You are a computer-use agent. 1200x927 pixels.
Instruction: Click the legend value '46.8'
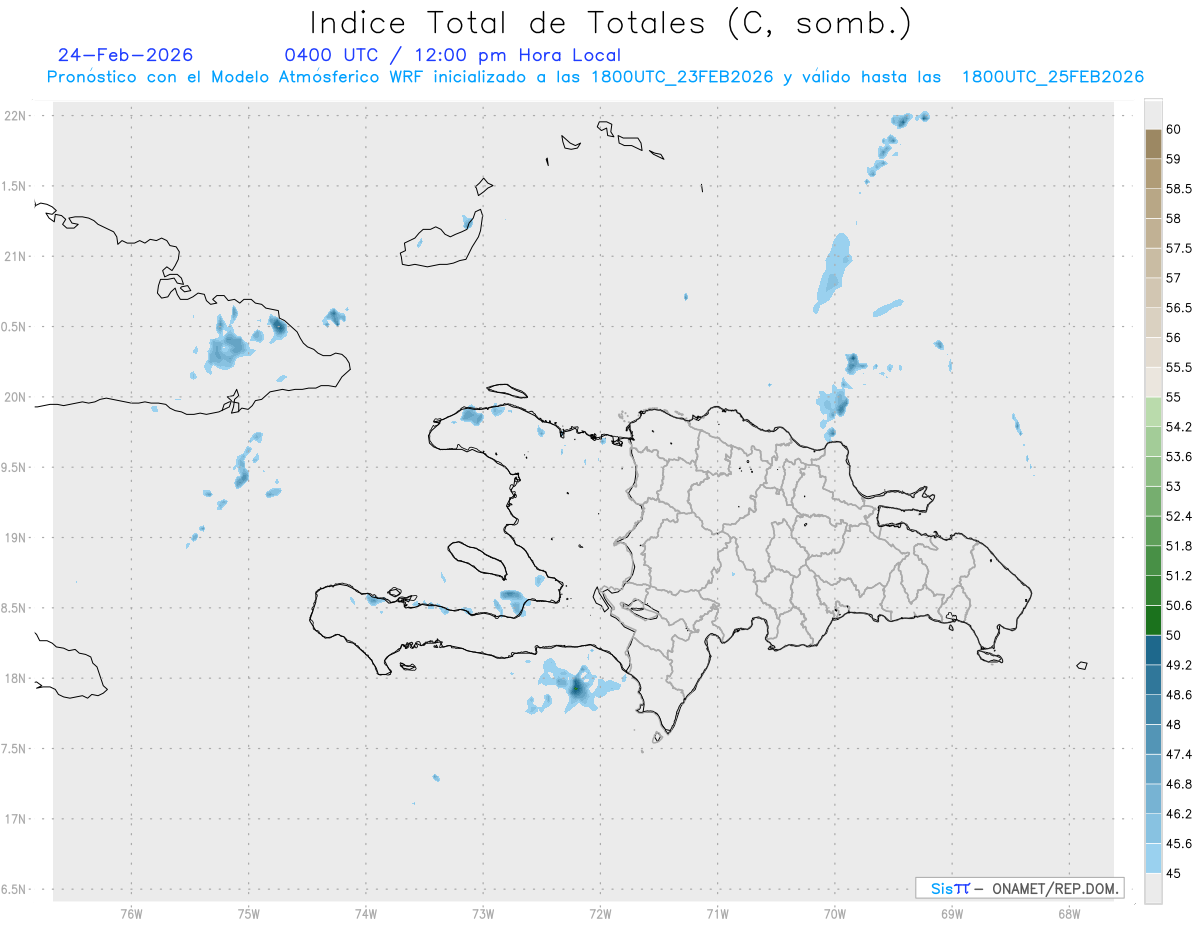[1179, 784]
